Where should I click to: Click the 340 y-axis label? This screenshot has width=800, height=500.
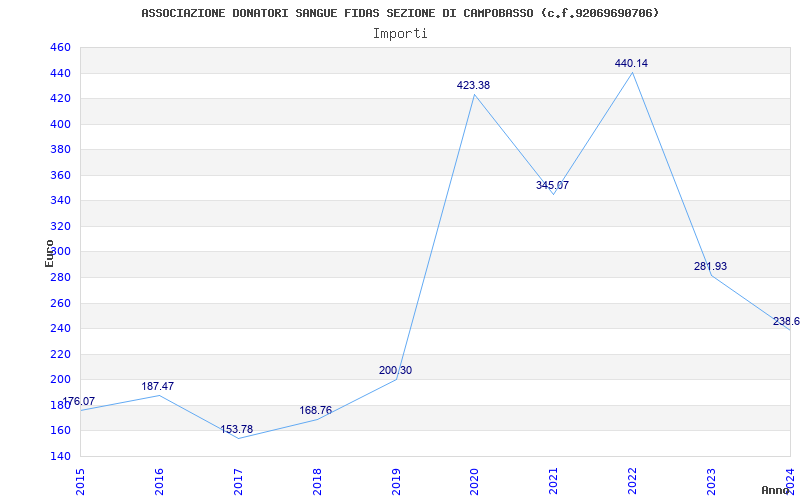(x=60, y=201)
